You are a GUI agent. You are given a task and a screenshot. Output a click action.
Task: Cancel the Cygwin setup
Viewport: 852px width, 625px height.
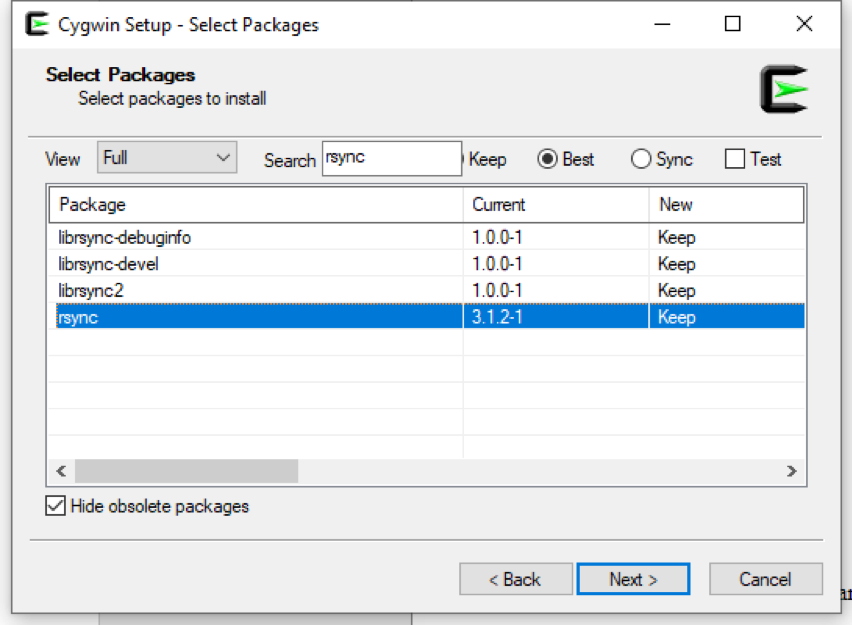pyautogui.click(x=765, y=579)
